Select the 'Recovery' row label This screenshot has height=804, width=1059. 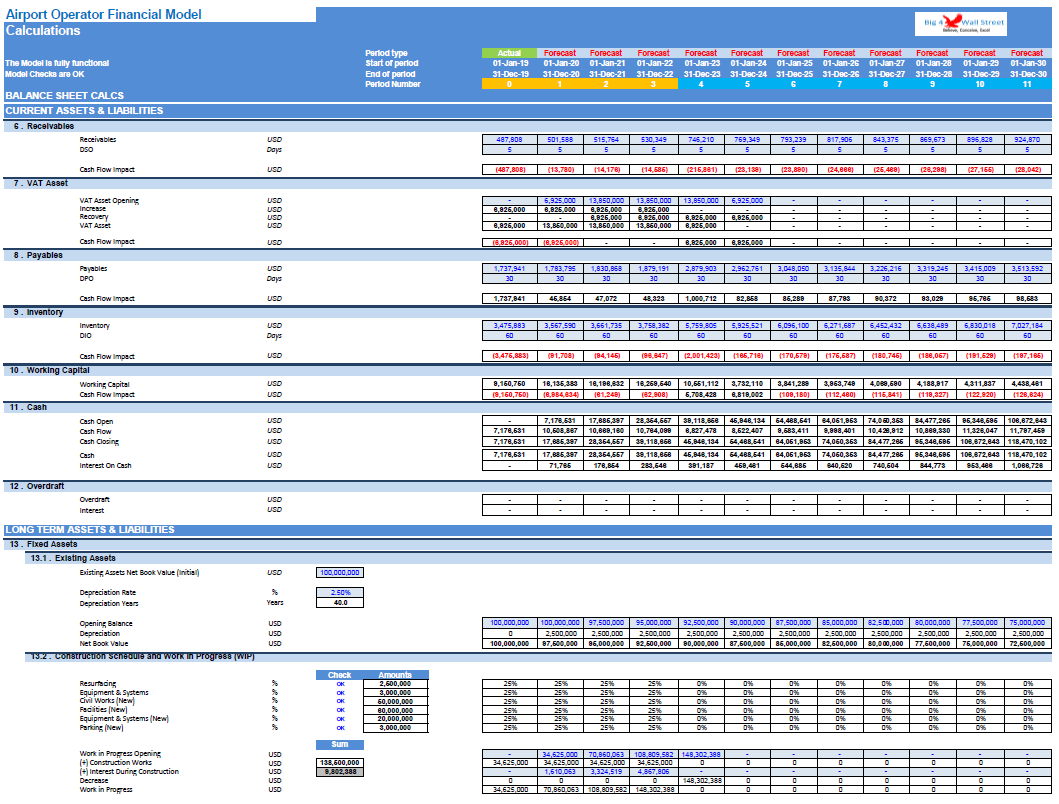pyautogui.click(x=94, y=217)
